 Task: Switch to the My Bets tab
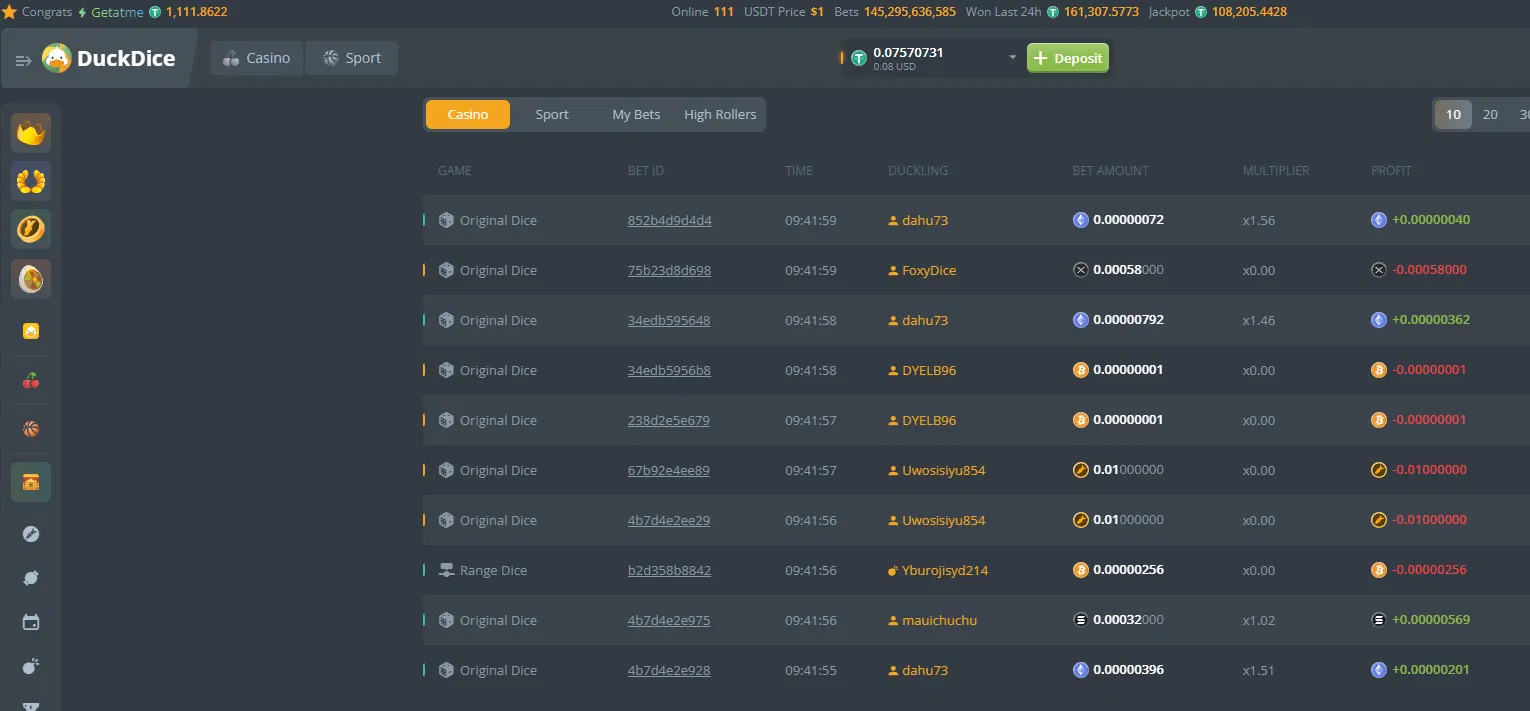coord(636,114)
